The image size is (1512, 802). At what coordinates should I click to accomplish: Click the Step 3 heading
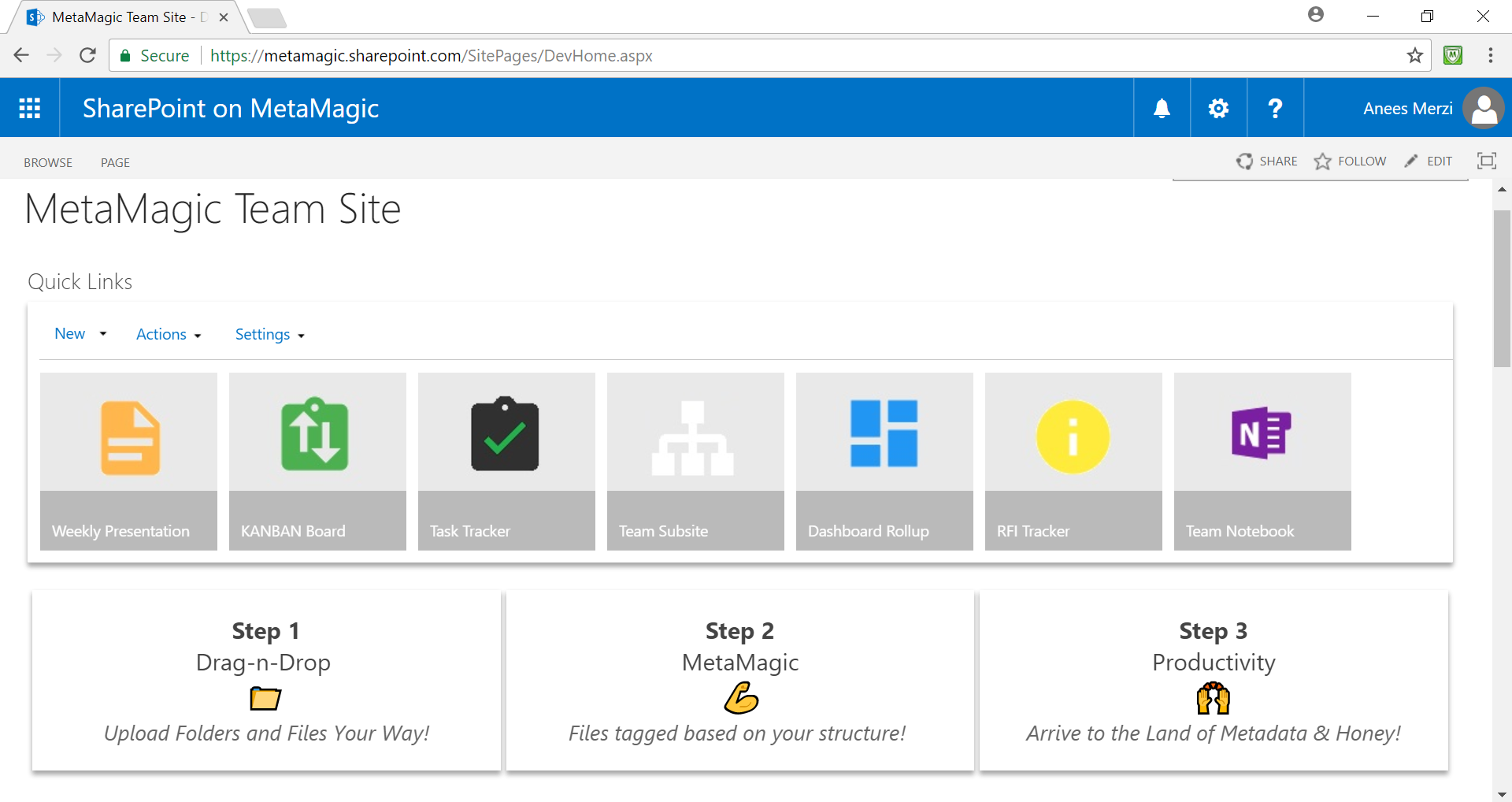[1213, 631]
